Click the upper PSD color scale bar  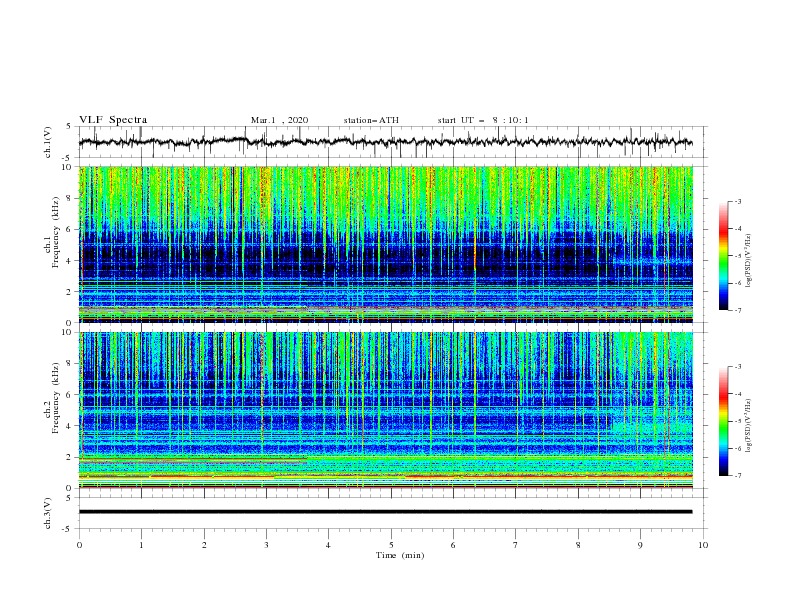[724, 256]
